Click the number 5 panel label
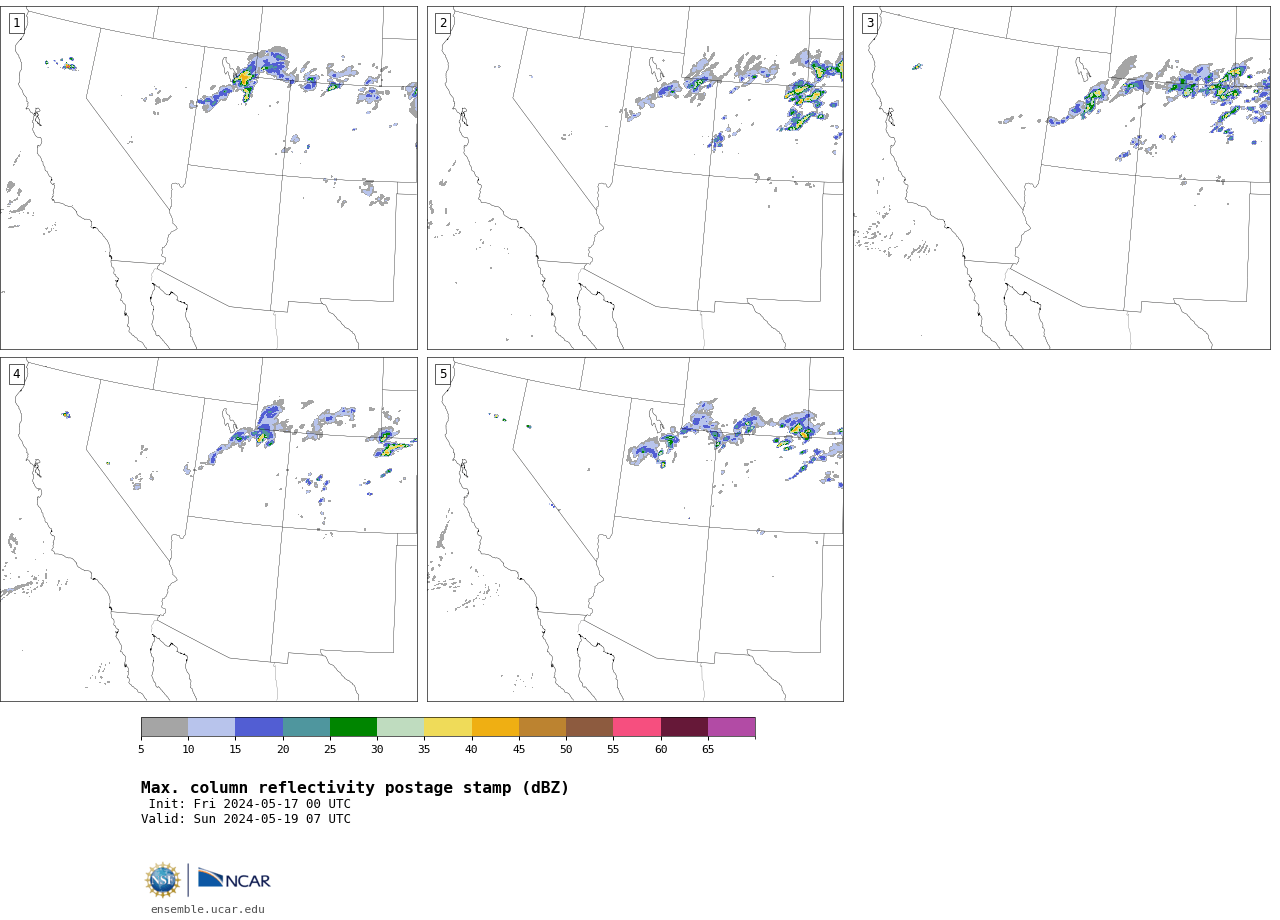Screen dimensions: 1280x920 point(443,374)
